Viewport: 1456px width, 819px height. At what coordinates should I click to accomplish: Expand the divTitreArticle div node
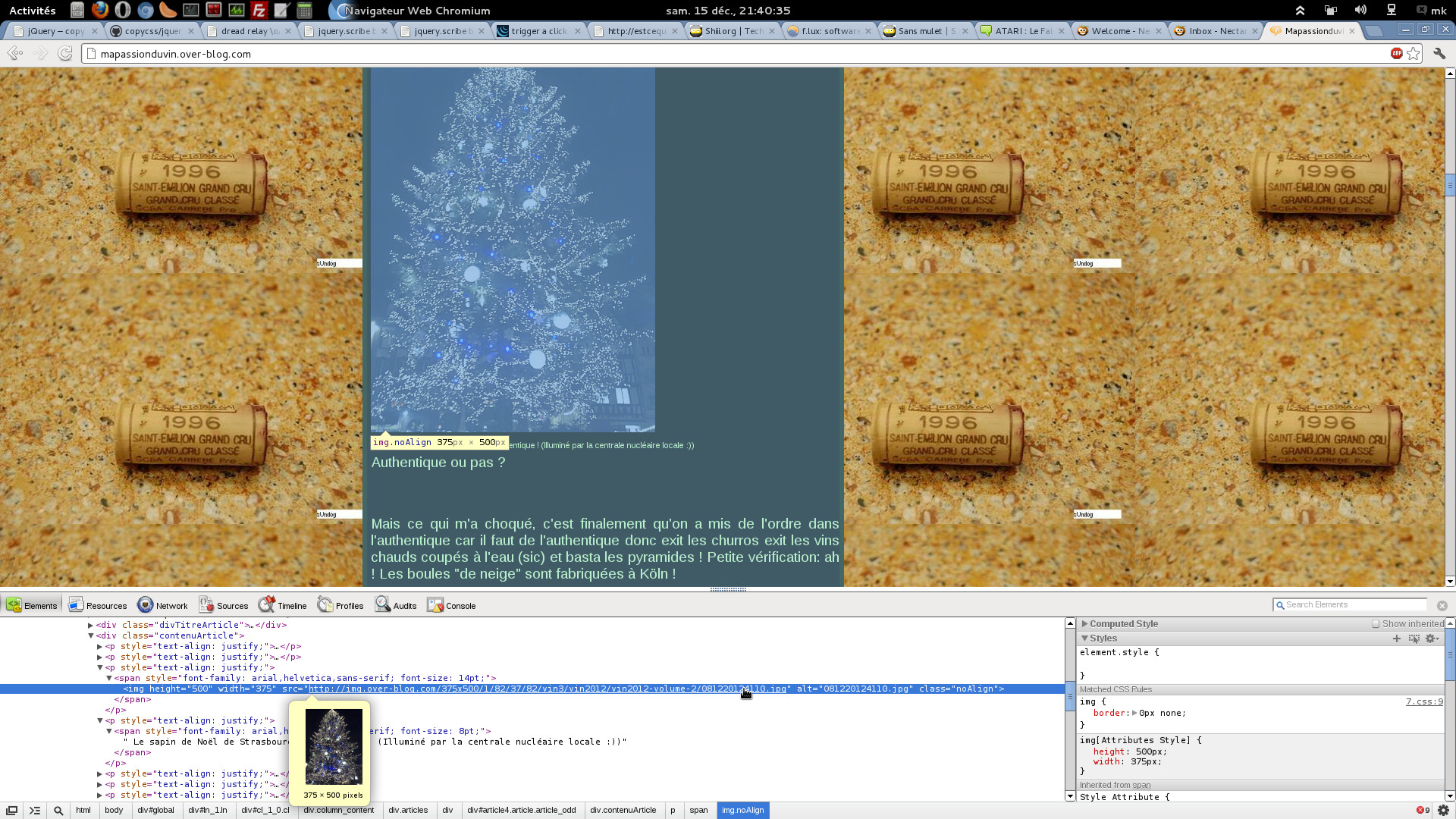click(x=90, y=625)
